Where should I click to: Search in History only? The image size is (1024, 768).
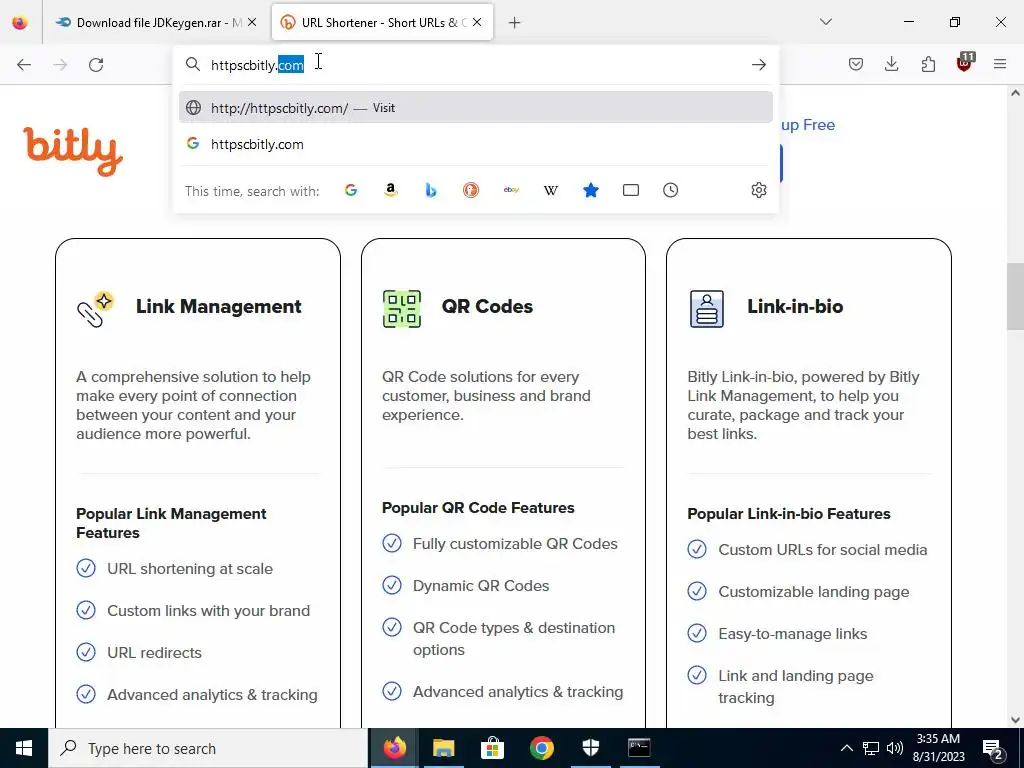pos(671,190)
